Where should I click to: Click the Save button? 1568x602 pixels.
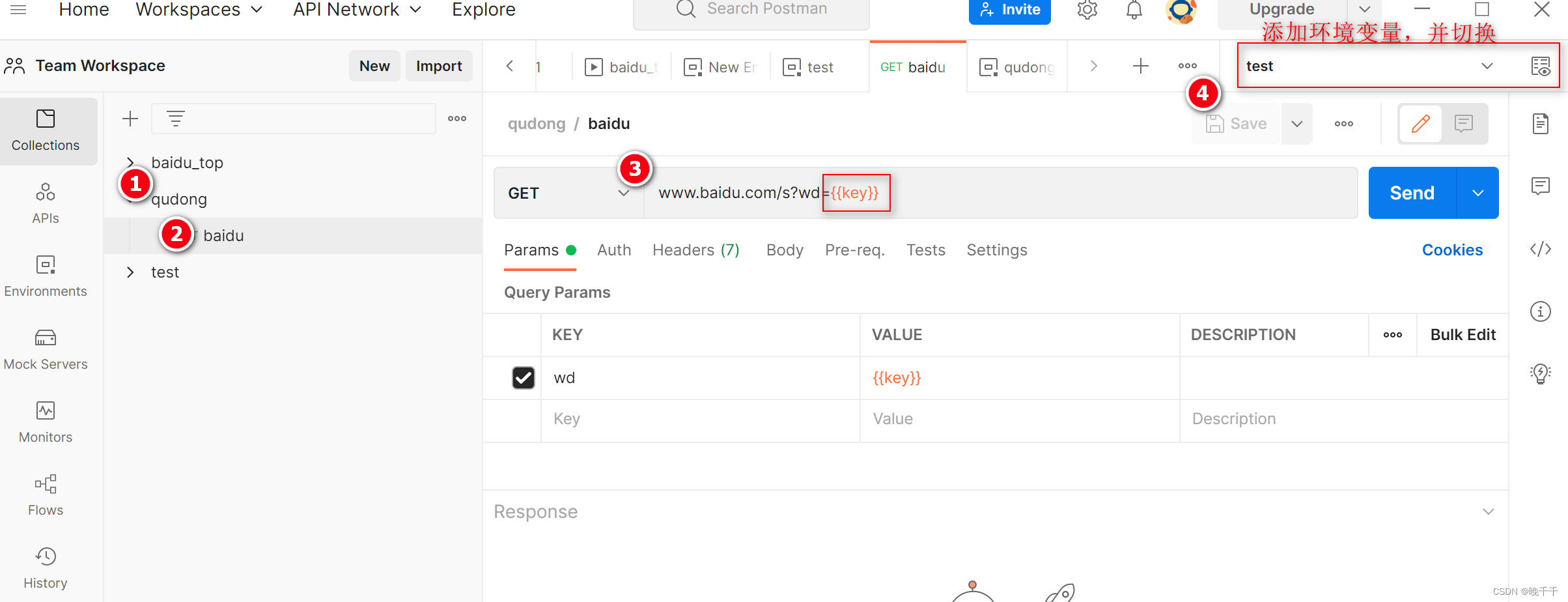1237,124
